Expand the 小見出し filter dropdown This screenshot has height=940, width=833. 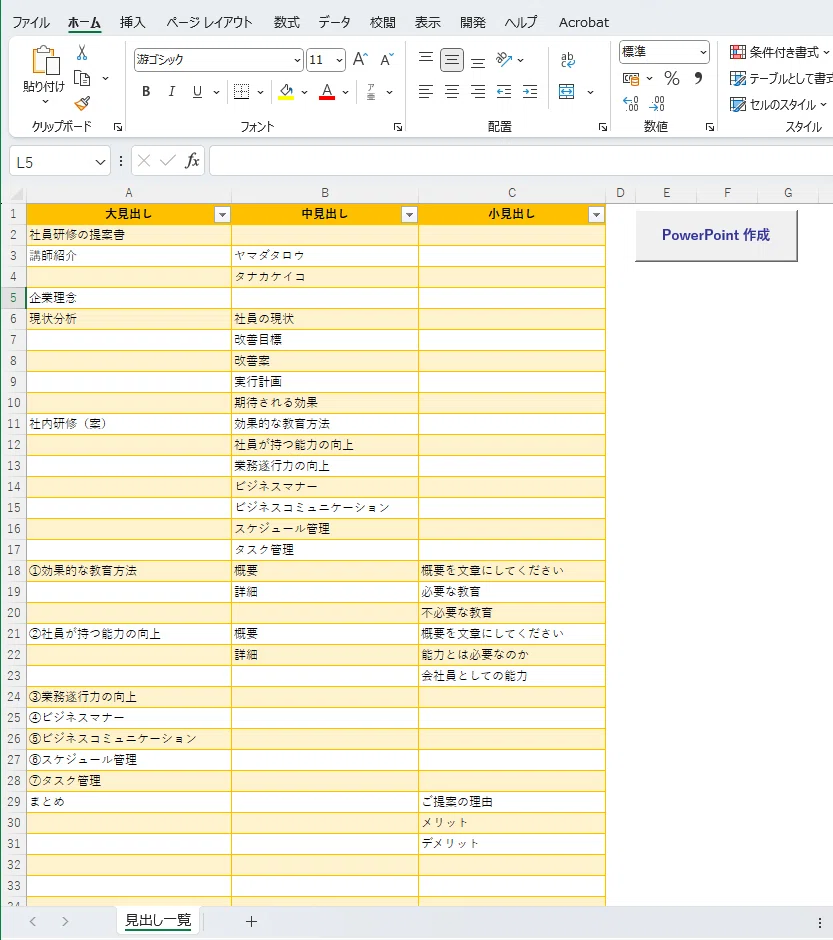coord(596,215)
